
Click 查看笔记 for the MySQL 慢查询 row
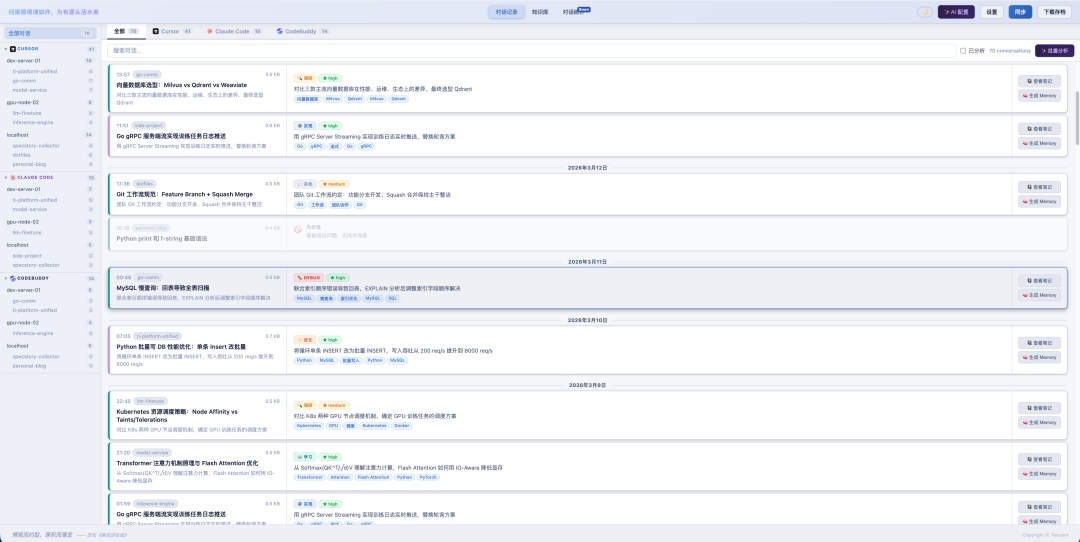[1039, 280]
